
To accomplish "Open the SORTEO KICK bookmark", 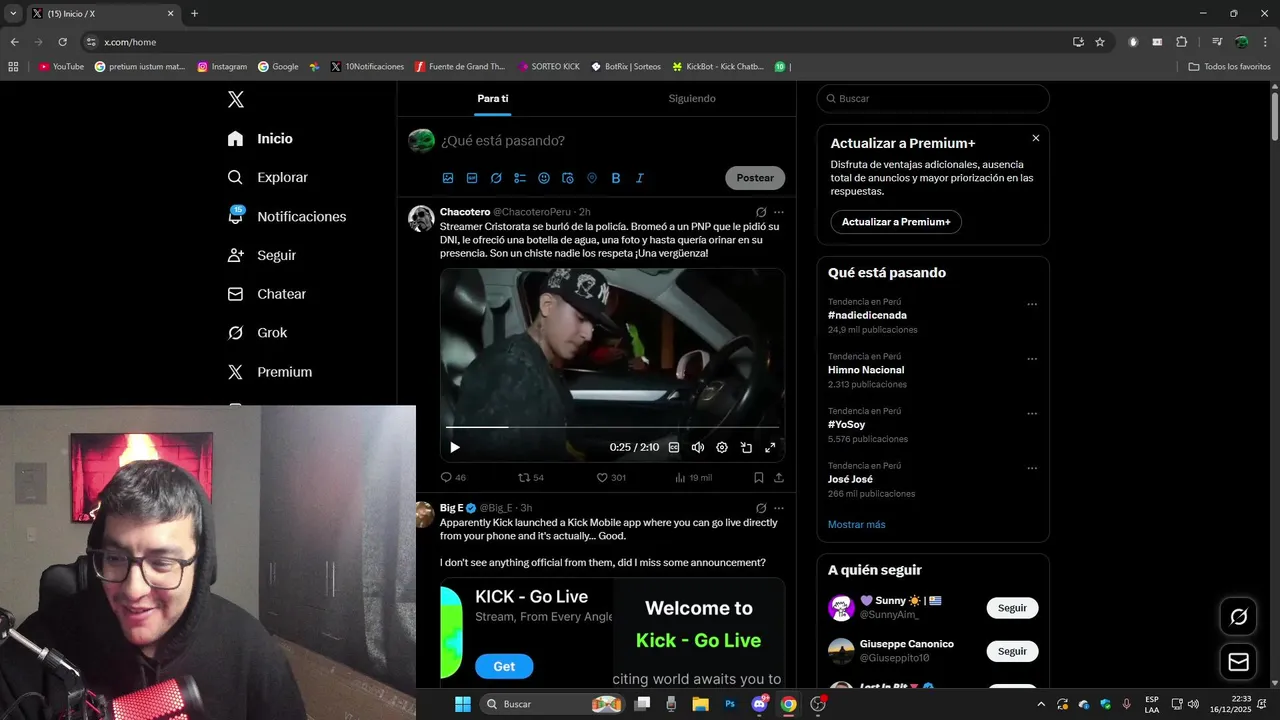I will (549, 67).
